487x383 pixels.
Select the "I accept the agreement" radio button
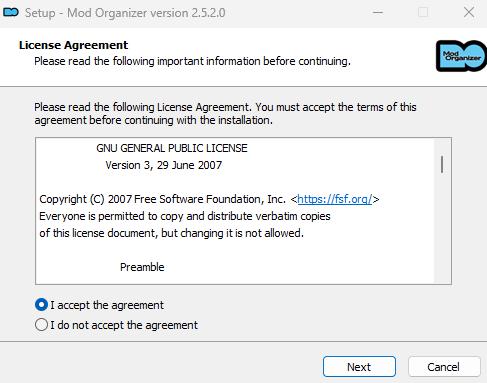41,305
